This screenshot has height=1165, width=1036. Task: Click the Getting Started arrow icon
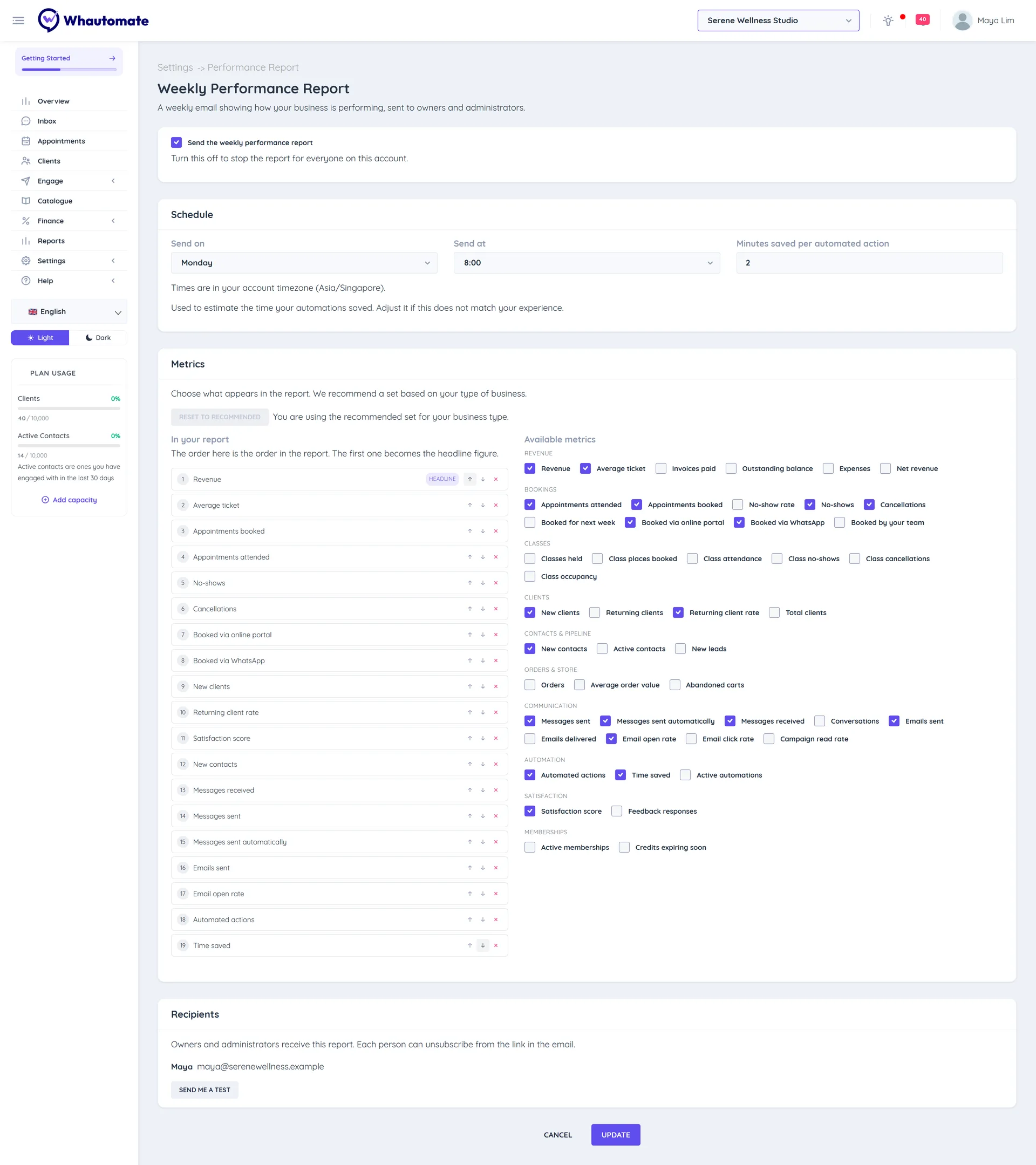click(x=112, y=58)
